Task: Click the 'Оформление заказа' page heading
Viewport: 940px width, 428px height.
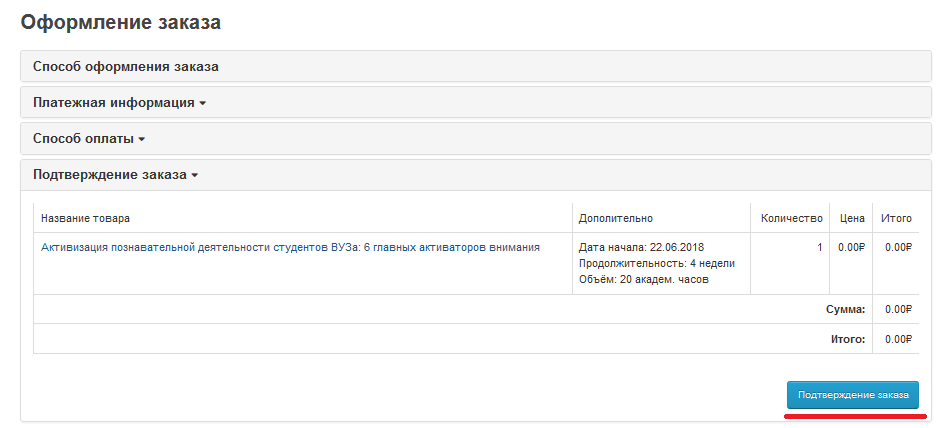Action: tap(120, 21)
